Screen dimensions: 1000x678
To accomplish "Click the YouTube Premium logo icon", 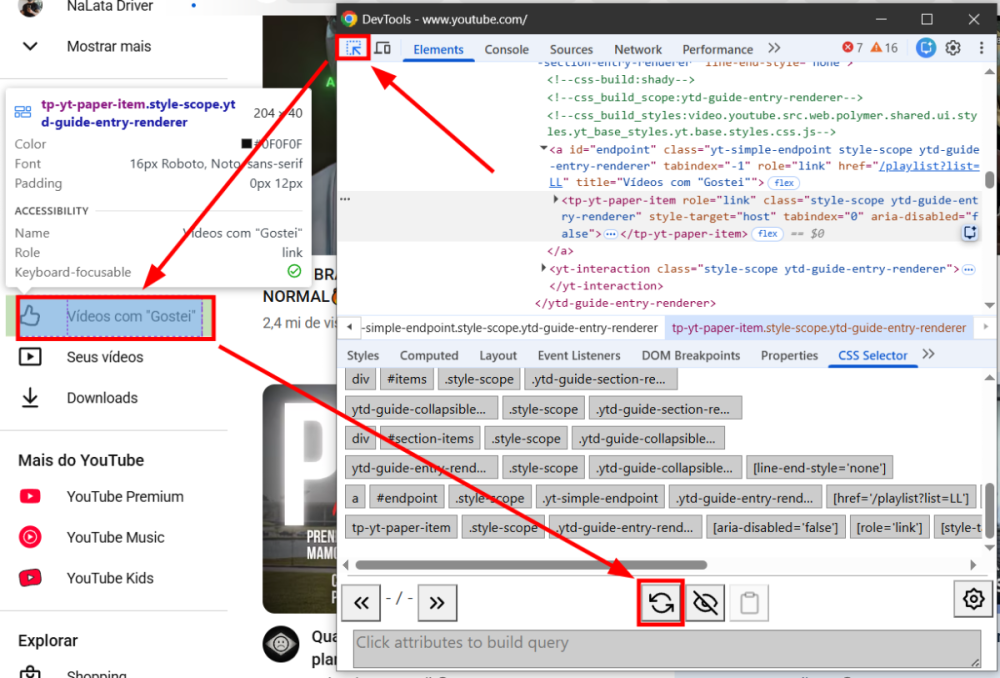I will 30,496.
